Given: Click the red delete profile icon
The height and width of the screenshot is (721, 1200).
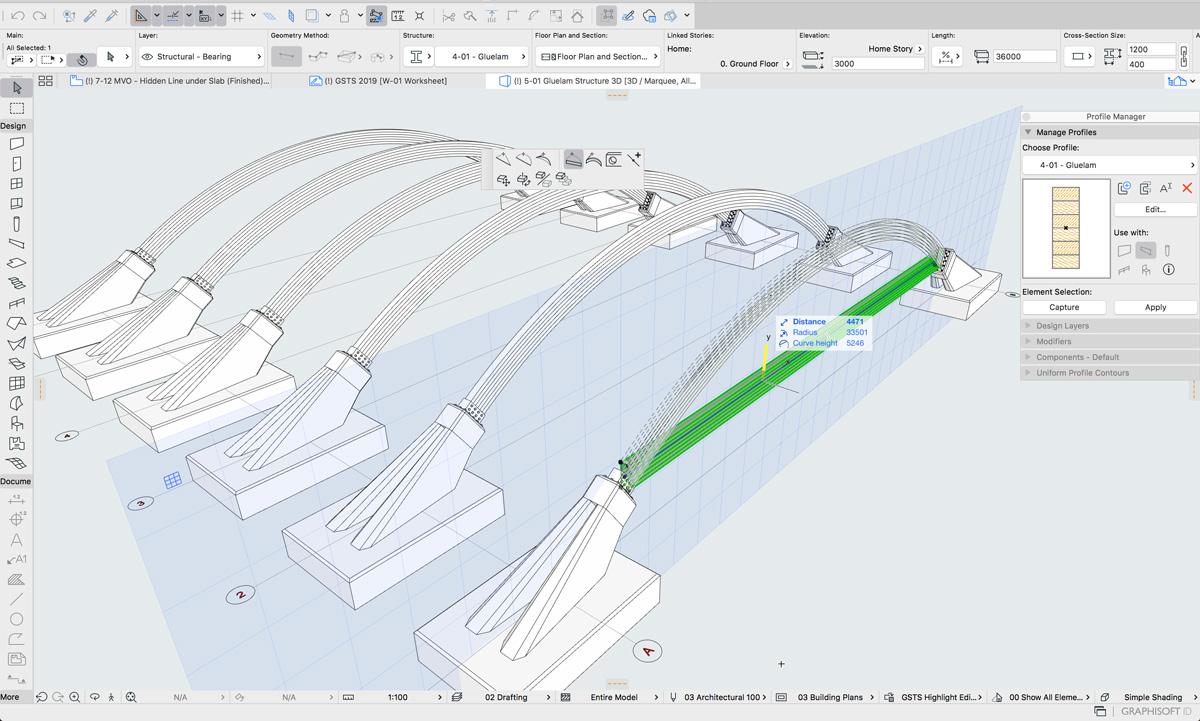Looking at the screenshot, I should (x=1187, y=188).
